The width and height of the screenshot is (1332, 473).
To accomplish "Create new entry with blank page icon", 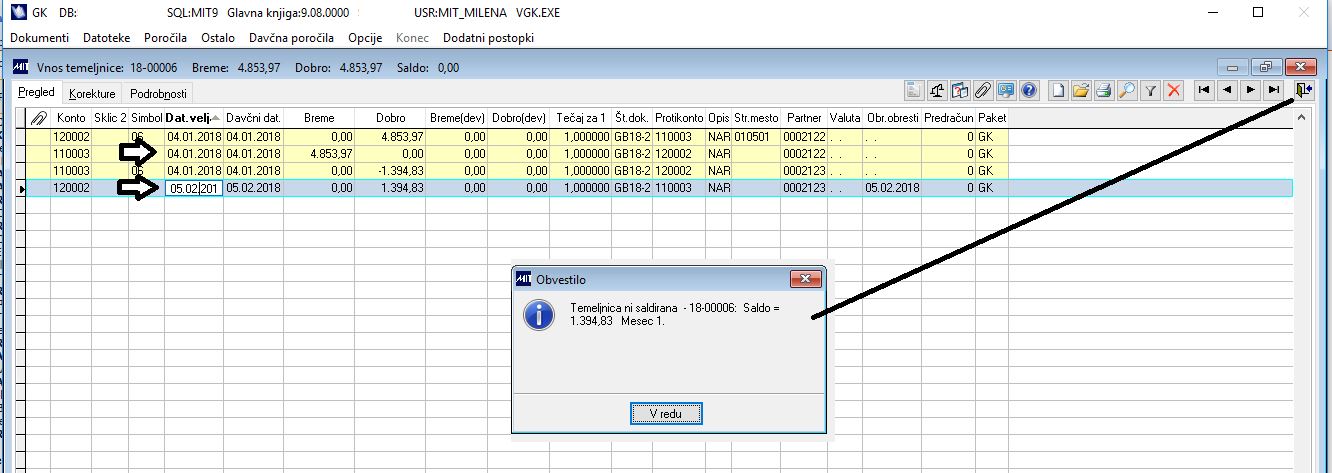I will [x=1059, y=90].
